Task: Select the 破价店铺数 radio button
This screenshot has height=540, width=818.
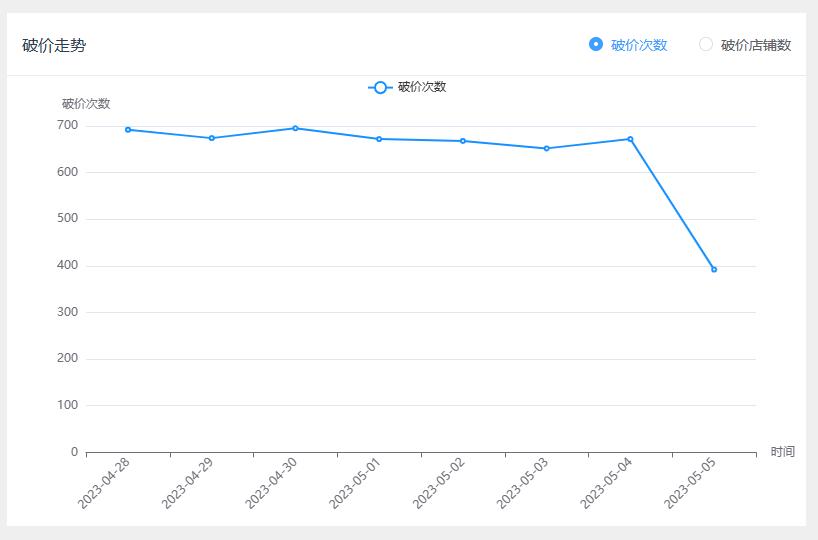Action: click(706, 44)
